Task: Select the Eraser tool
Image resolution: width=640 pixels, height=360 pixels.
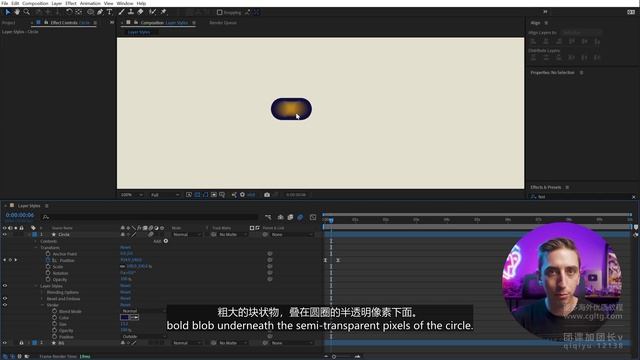Action: [x=140, y=12]
